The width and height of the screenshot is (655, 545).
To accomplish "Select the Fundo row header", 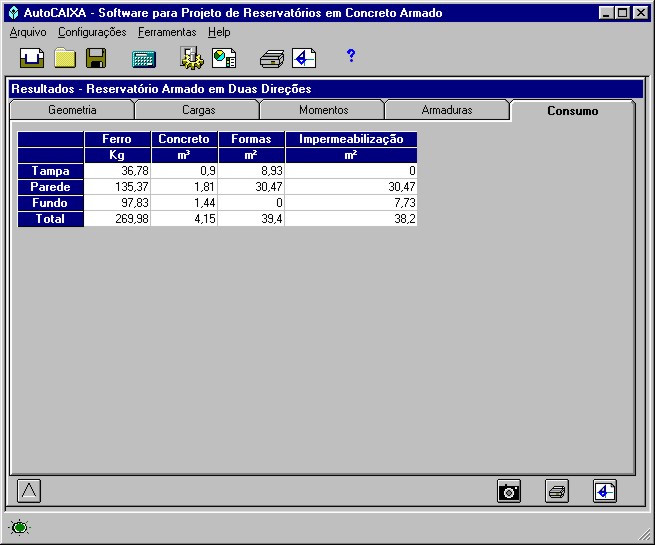I will coord(51,203).
